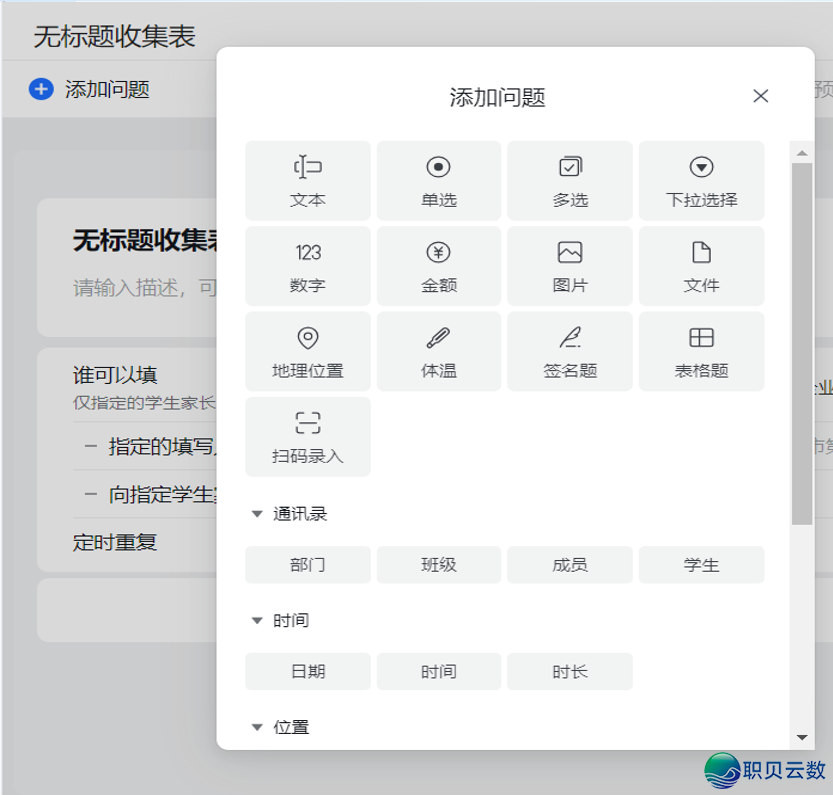Add the 金额 amount question type
The height and width of the screenshot is (795, 833).
tap(438, 266)
